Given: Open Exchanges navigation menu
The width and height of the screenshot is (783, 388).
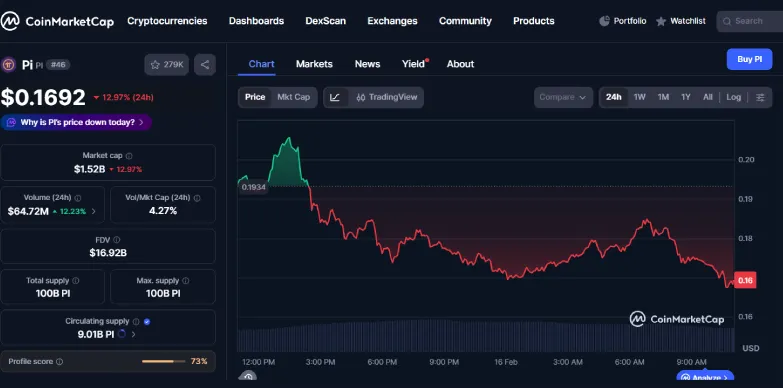Looking at the screenshot, I should click(x=392, y=21).
